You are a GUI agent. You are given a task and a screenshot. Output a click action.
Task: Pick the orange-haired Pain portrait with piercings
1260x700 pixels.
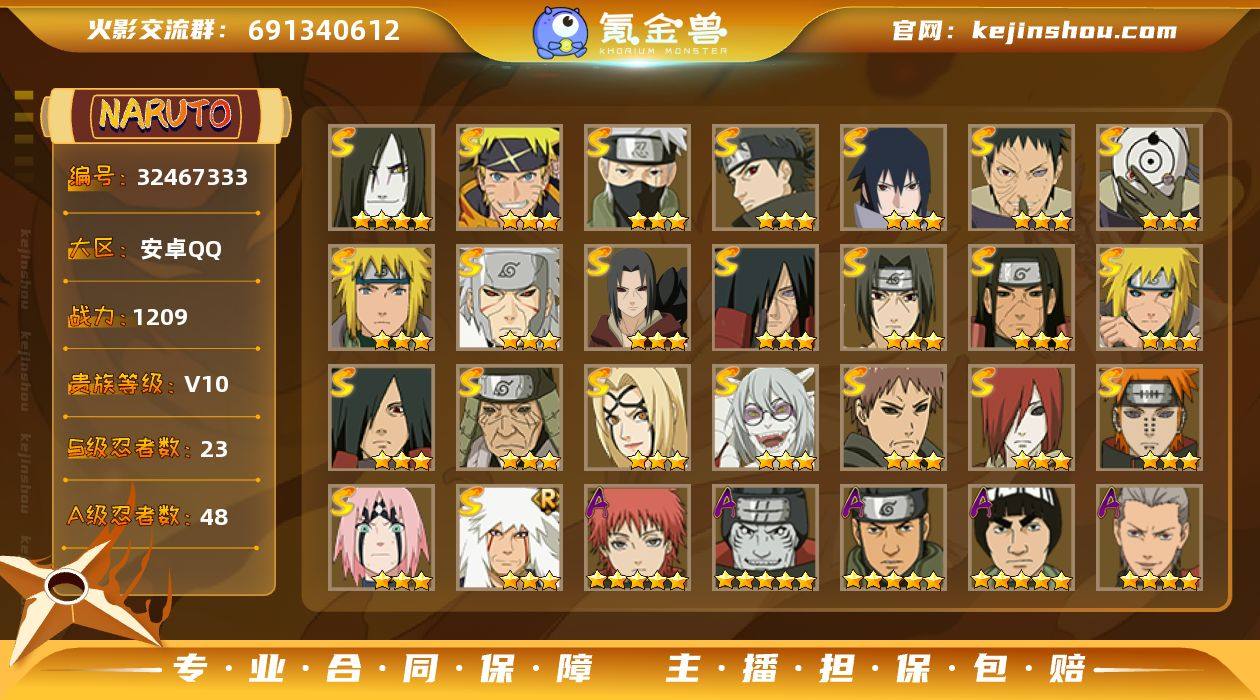[1150, 418]
